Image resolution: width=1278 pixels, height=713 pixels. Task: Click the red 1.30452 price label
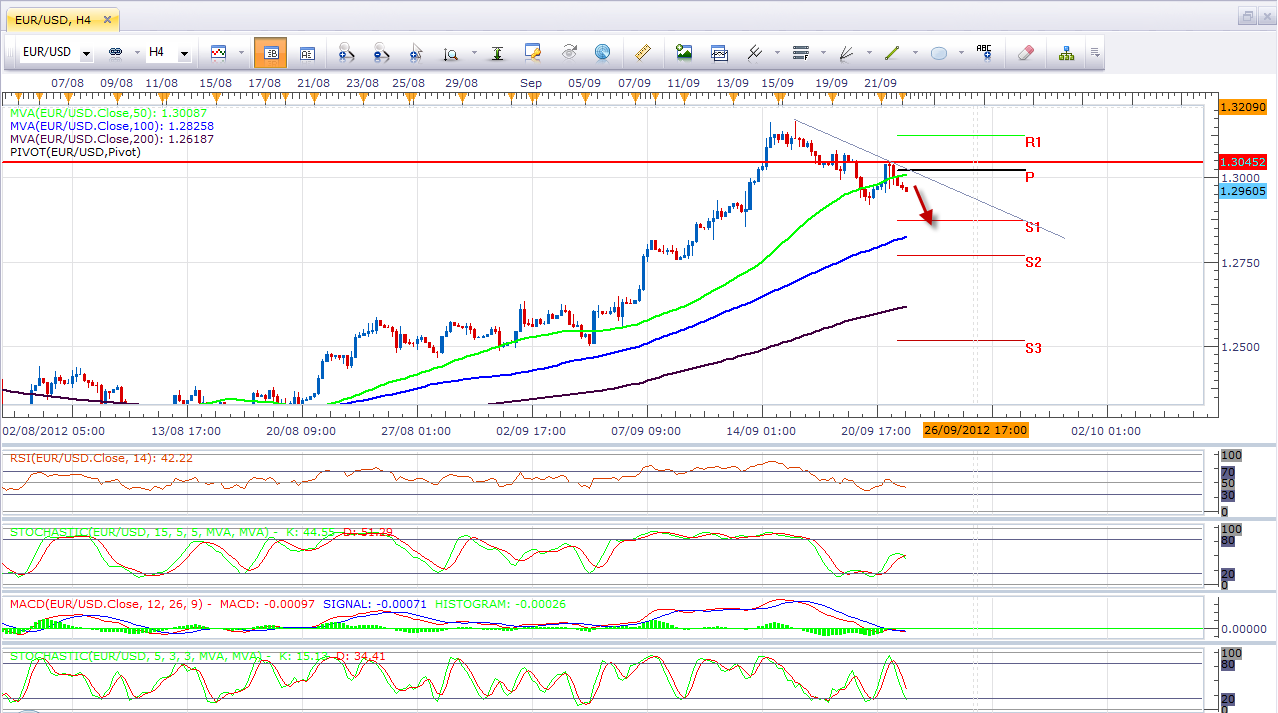[1243, 161]
